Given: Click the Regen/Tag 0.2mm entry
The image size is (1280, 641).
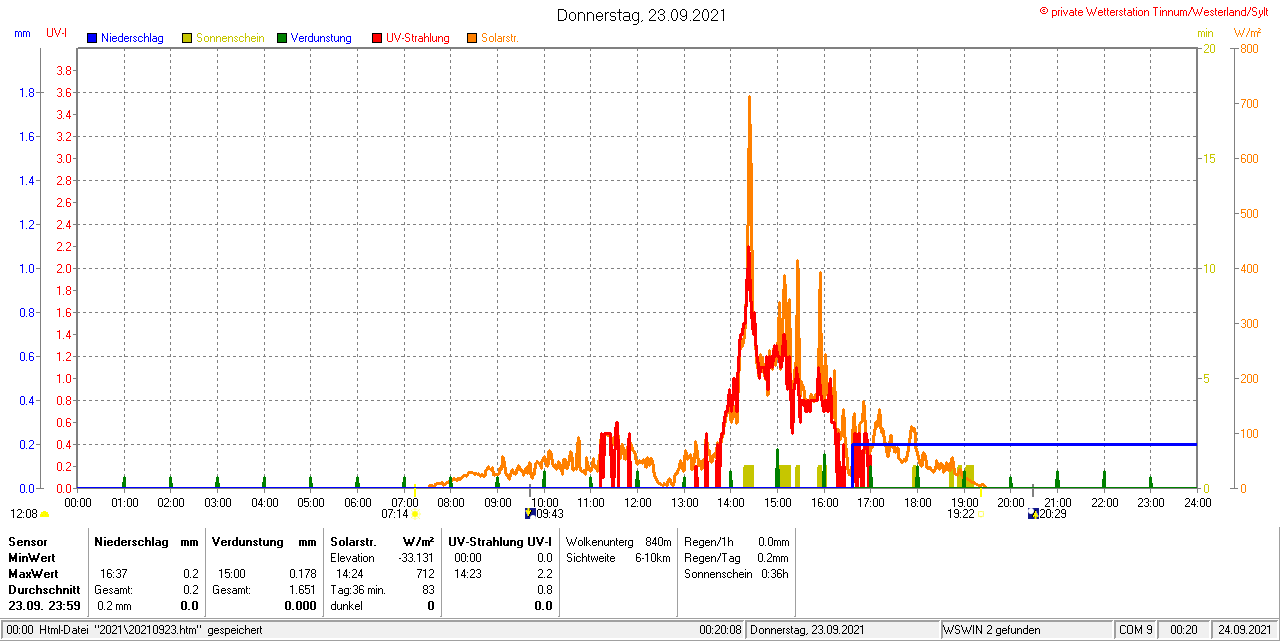Looking at the screenshot, I should pyautogui.click(x=737, y=557).
